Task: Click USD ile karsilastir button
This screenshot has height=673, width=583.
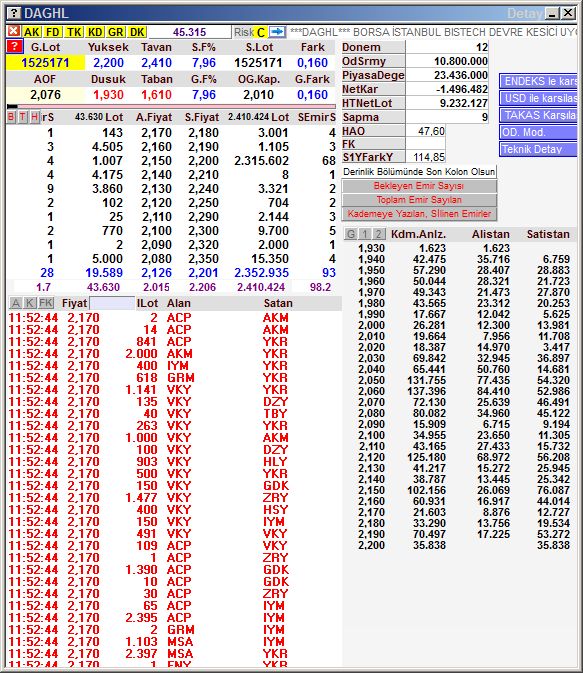Action: click(x=537, y=98)
